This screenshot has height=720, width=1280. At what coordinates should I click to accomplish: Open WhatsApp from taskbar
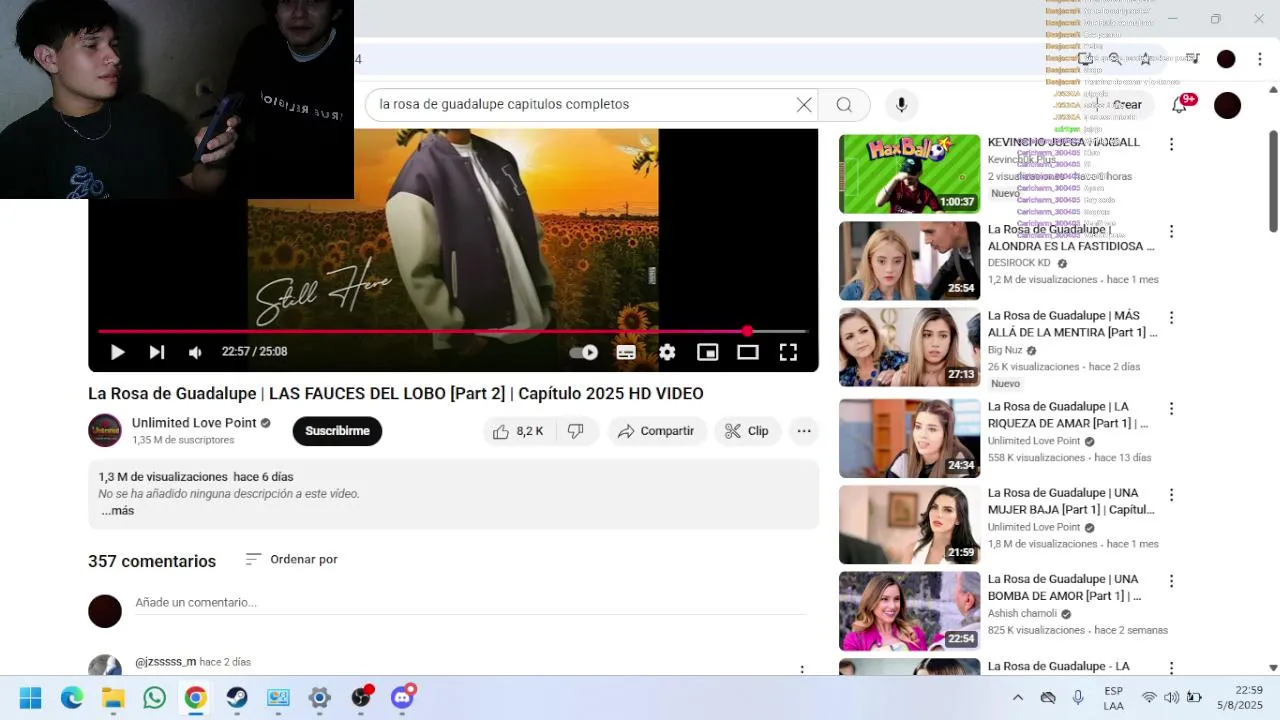[x=154, y=698]
